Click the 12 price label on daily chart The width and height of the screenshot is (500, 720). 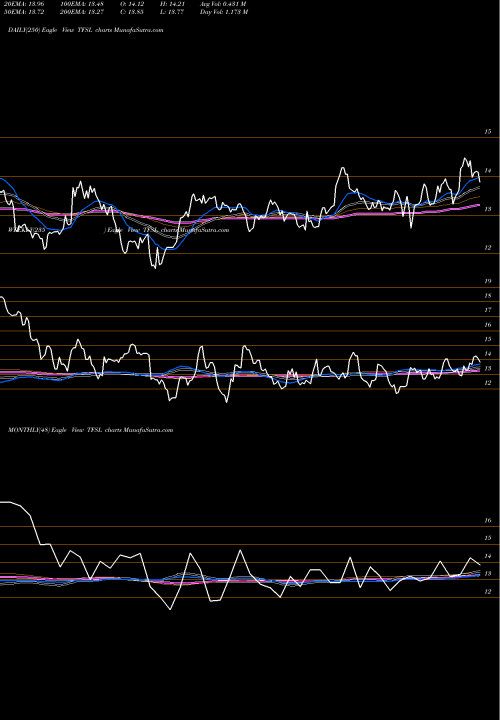click(x=488, y=248)
